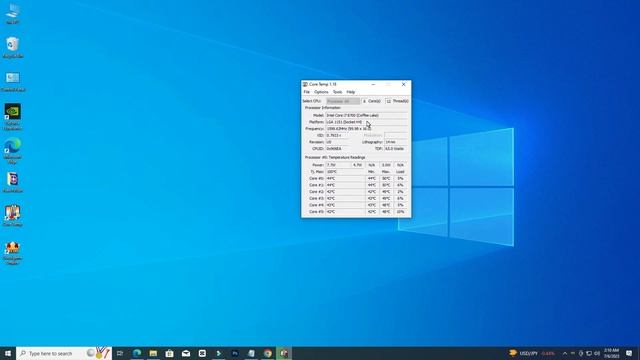The image size is (640, 360).
Task: Click the taskbar search box
Action: pos(64,353)
